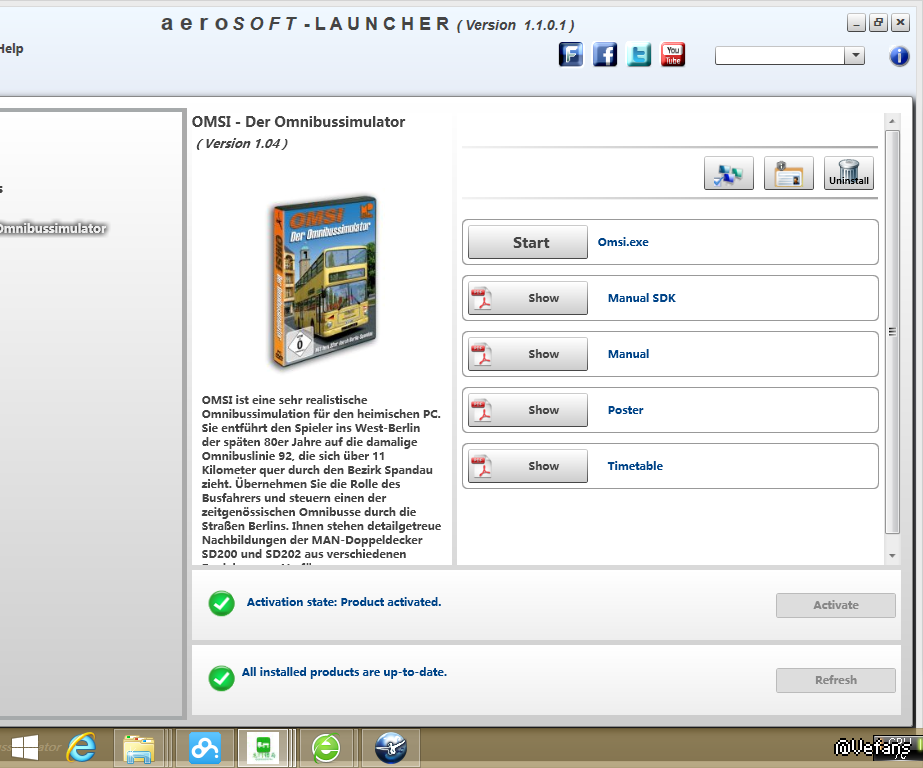Uninstall OMSI with the trash button
Viewport: 923px width, 768px height.
click(x=848, y=173)
